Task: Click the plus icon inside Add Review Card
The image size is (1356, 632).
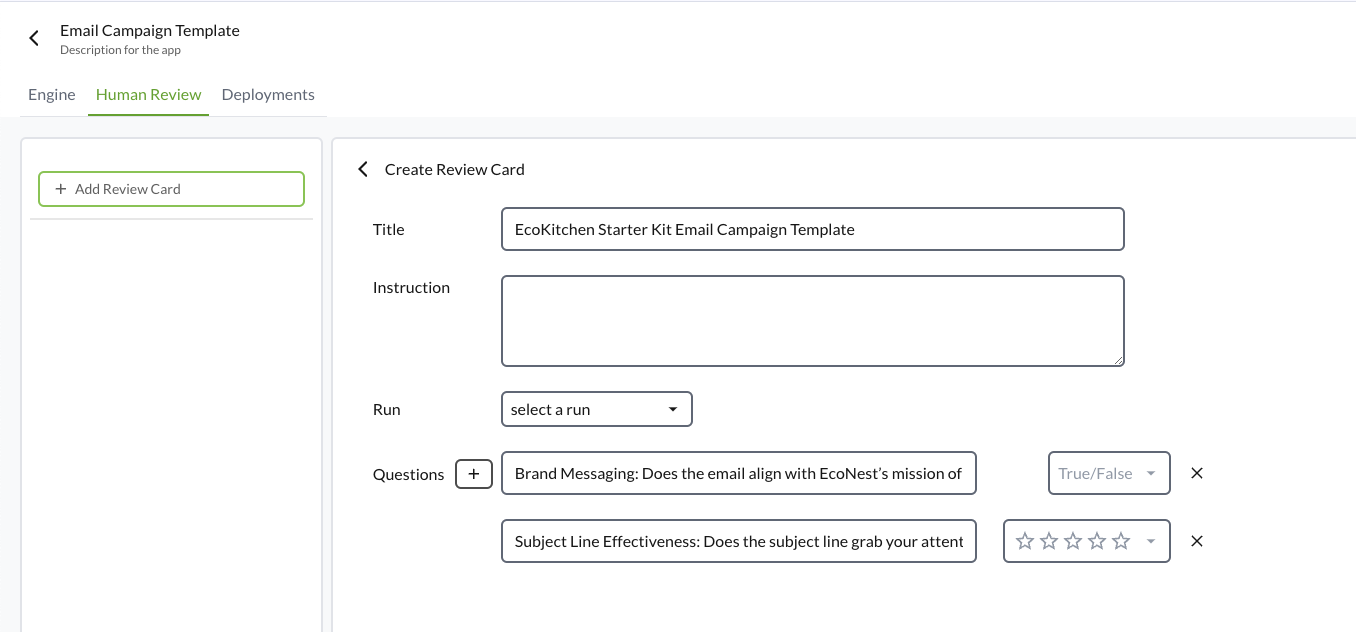Action: point(61,189)
